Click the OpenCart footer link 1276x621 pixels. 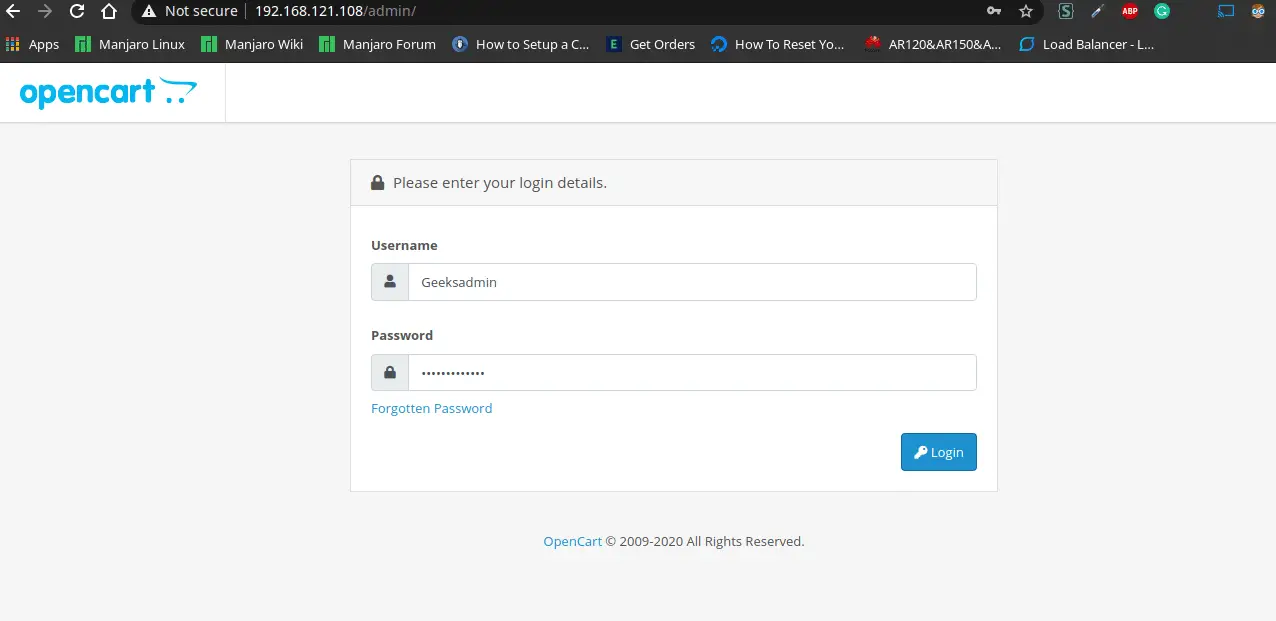pos(572,541)
